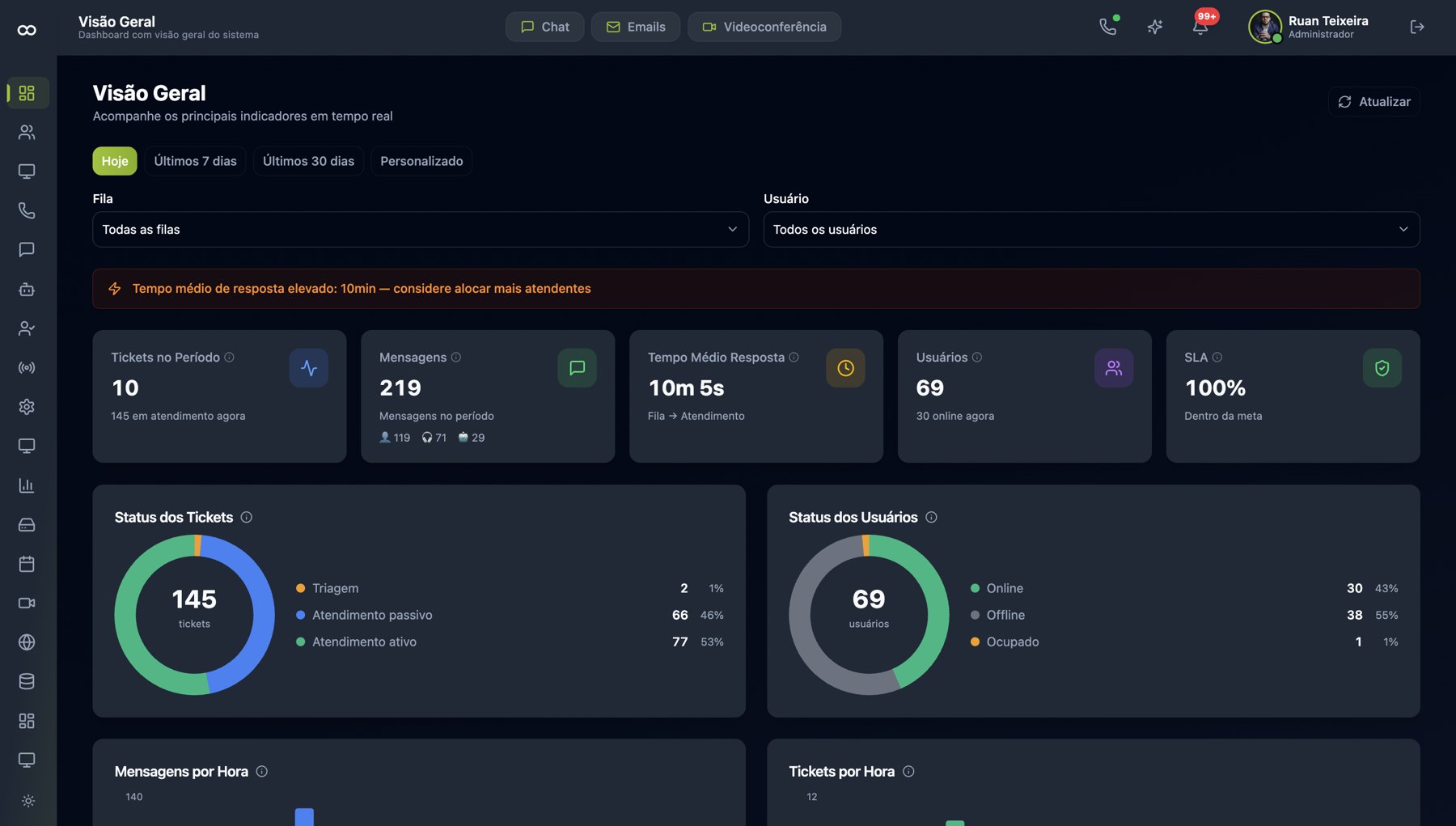Open the globe icon in the sidebar
The width and height of the screenshot is (1456, 826).
27,642
